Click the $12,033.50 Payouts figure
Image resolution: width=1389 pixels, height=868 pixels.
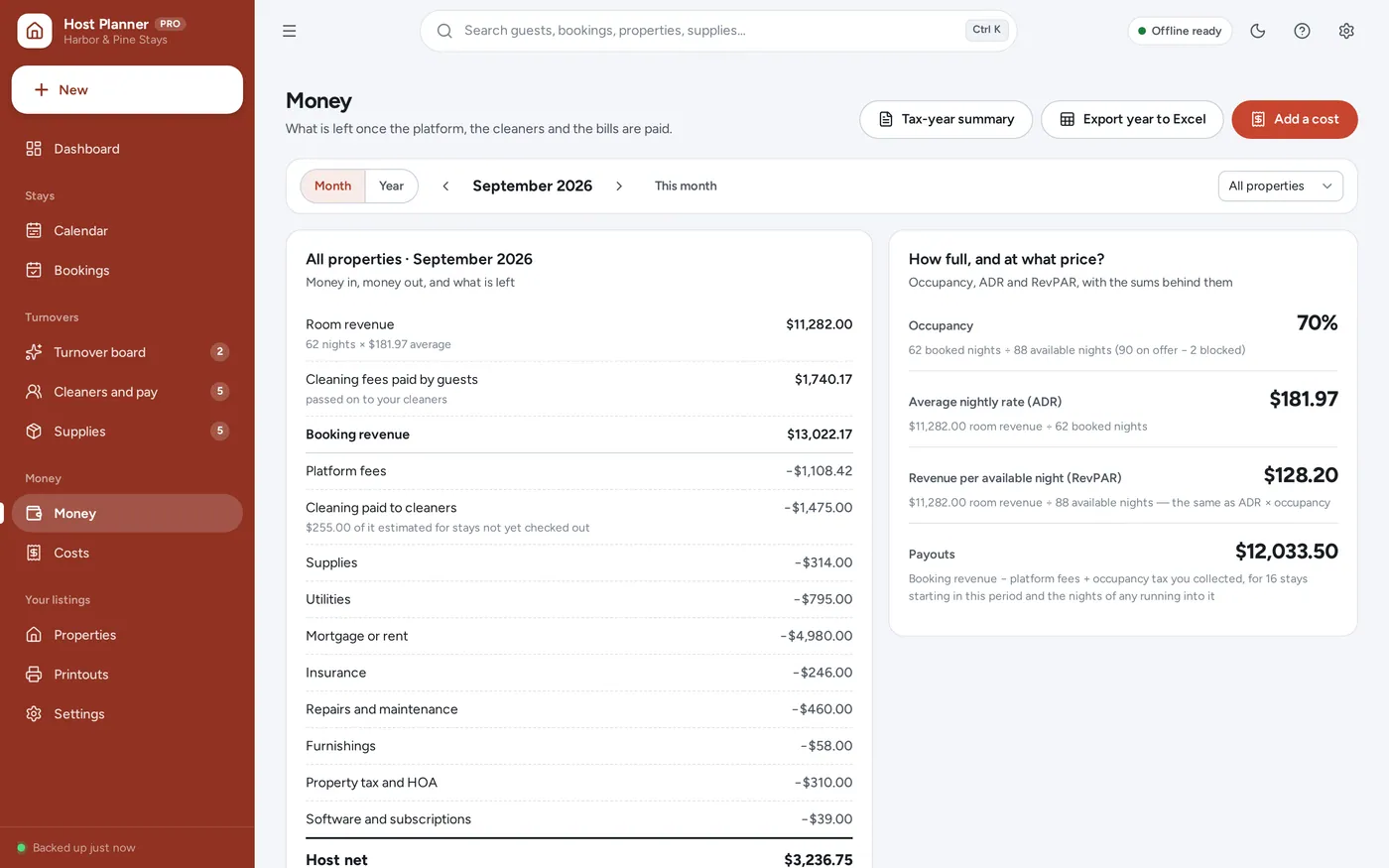pyautogui.click(x=1287, y=553)
